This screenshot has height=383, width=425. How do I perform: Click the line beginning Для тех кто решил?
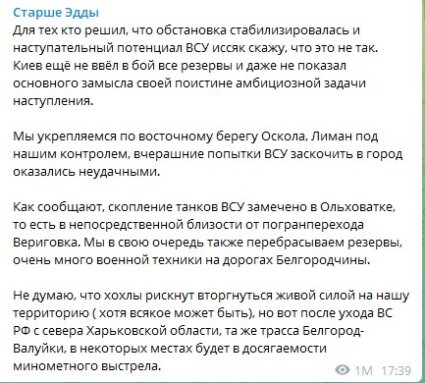(x=186, y=30)
